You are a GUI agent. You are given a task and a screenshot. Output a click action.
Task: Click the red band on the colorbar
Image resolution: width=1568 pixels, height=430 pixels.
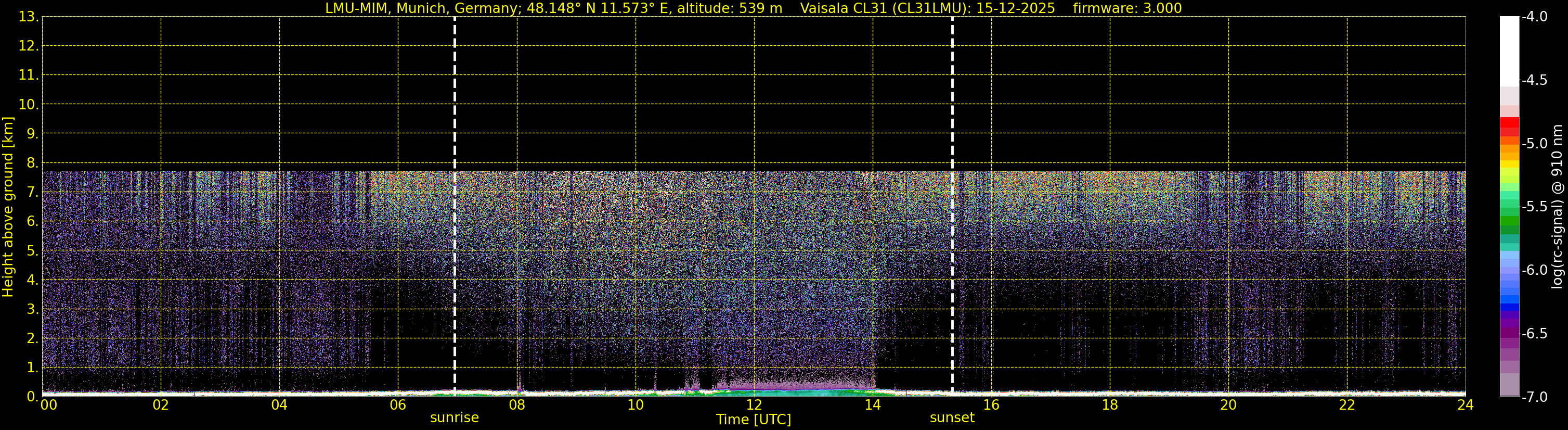click(x=1509, y=127)
